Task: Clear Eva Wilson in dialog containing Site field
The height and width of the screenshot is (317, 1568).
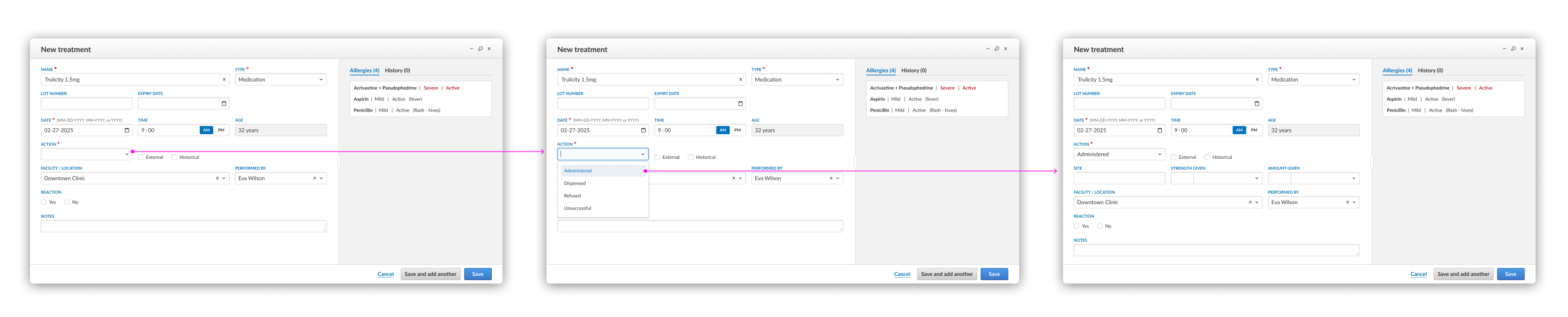Action: [x=1347, y=202]
